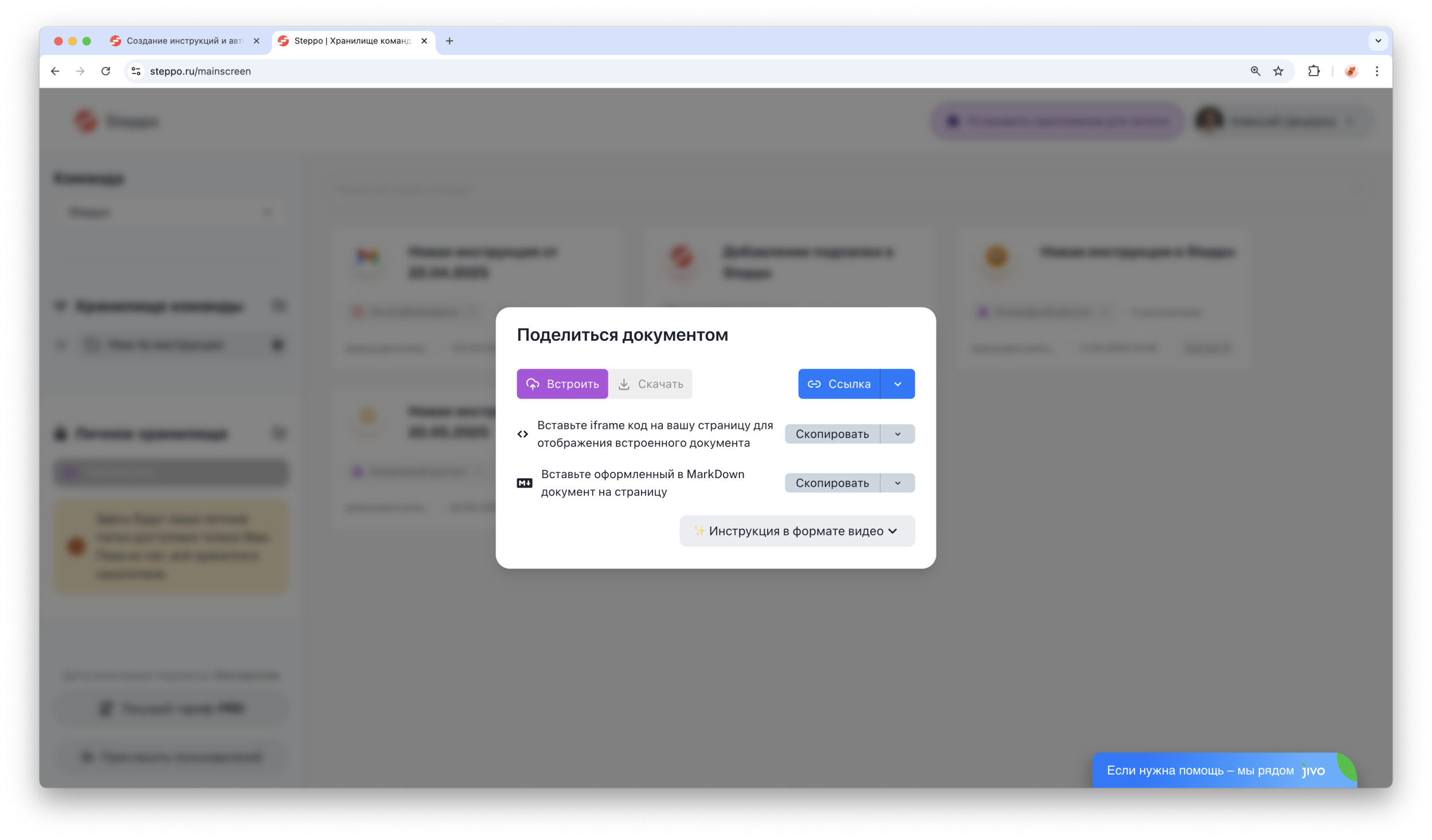Open Chrome three-dot menu
The width and height of the screenshot is (1432, 840).
[x=1376, y=71]
